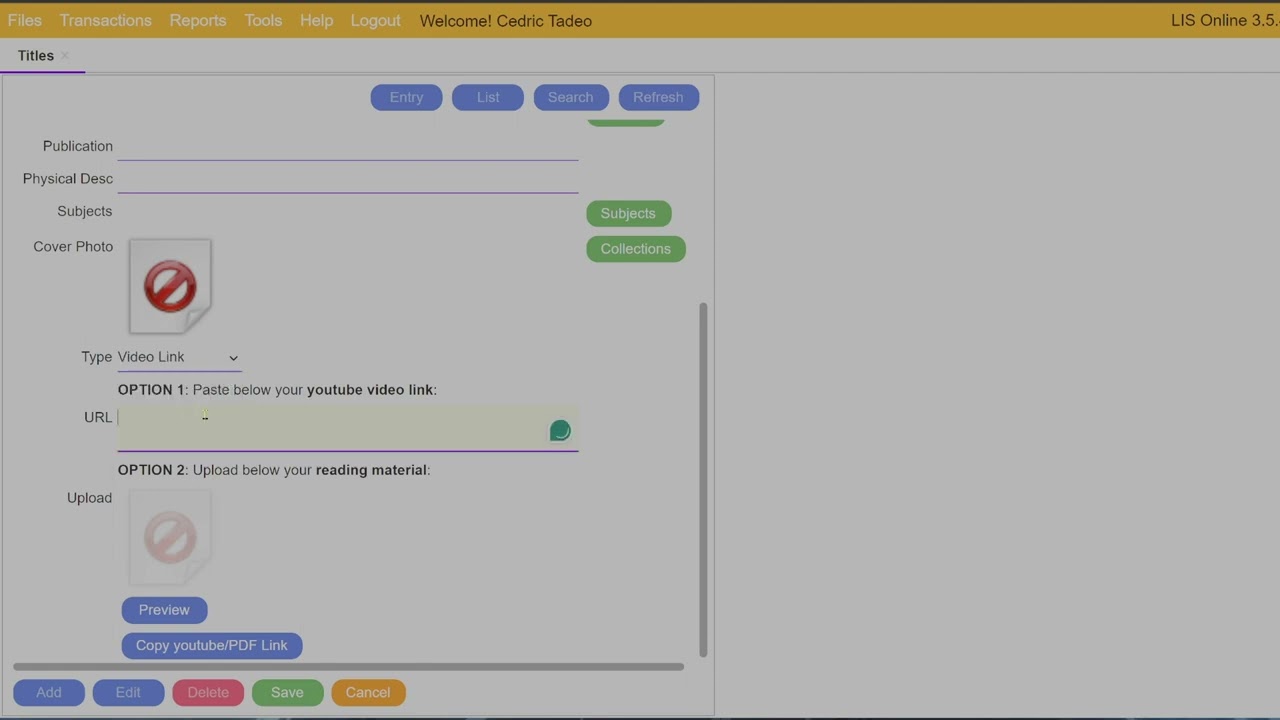Viewport: 1280px width, 720px height.
Task: Open the Reports menu
Action: tap(198, 20)
